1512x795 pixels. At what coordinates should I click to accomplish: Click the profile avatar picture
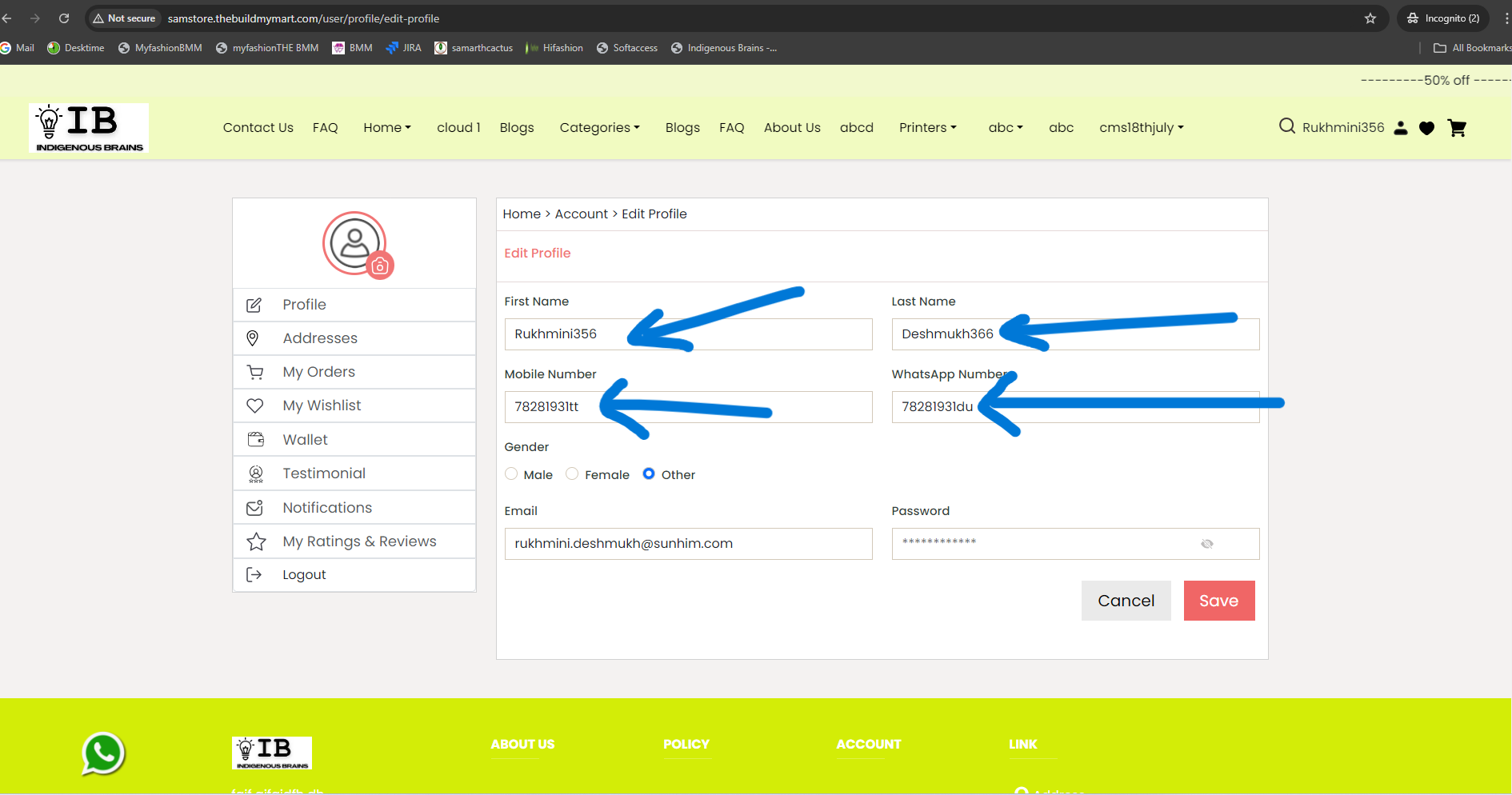click(x=354, y=243)
